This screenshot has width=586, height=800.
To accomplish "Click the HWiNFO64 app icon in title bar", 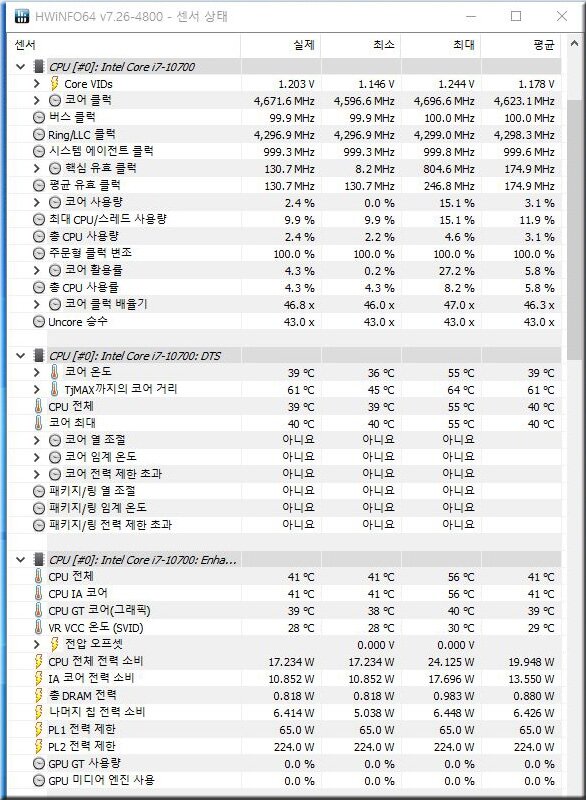I will click(21, 16).
